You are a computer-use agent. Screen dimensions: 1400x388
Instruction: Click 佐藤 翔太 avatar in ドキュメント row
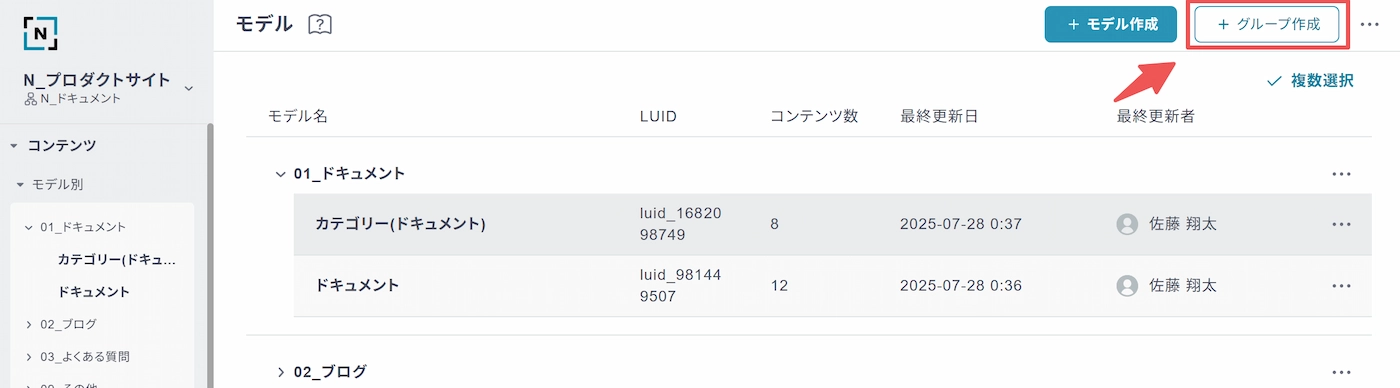point(1127,286)
